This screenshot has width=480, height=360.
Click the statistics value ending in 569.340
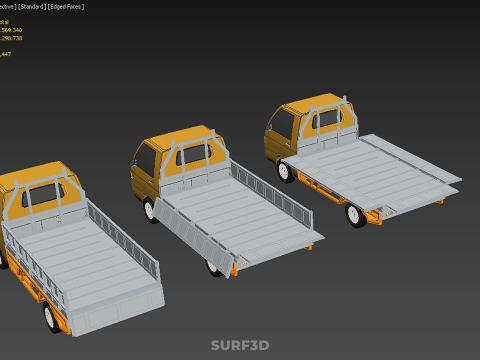(11, 30)
